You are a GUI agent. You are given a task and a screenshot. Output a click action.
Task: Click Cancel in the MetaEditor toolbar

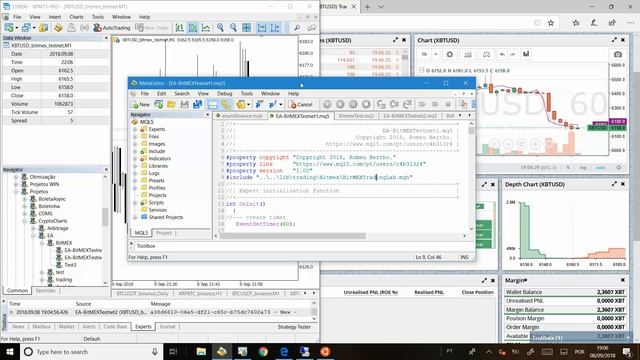[300, 104]
